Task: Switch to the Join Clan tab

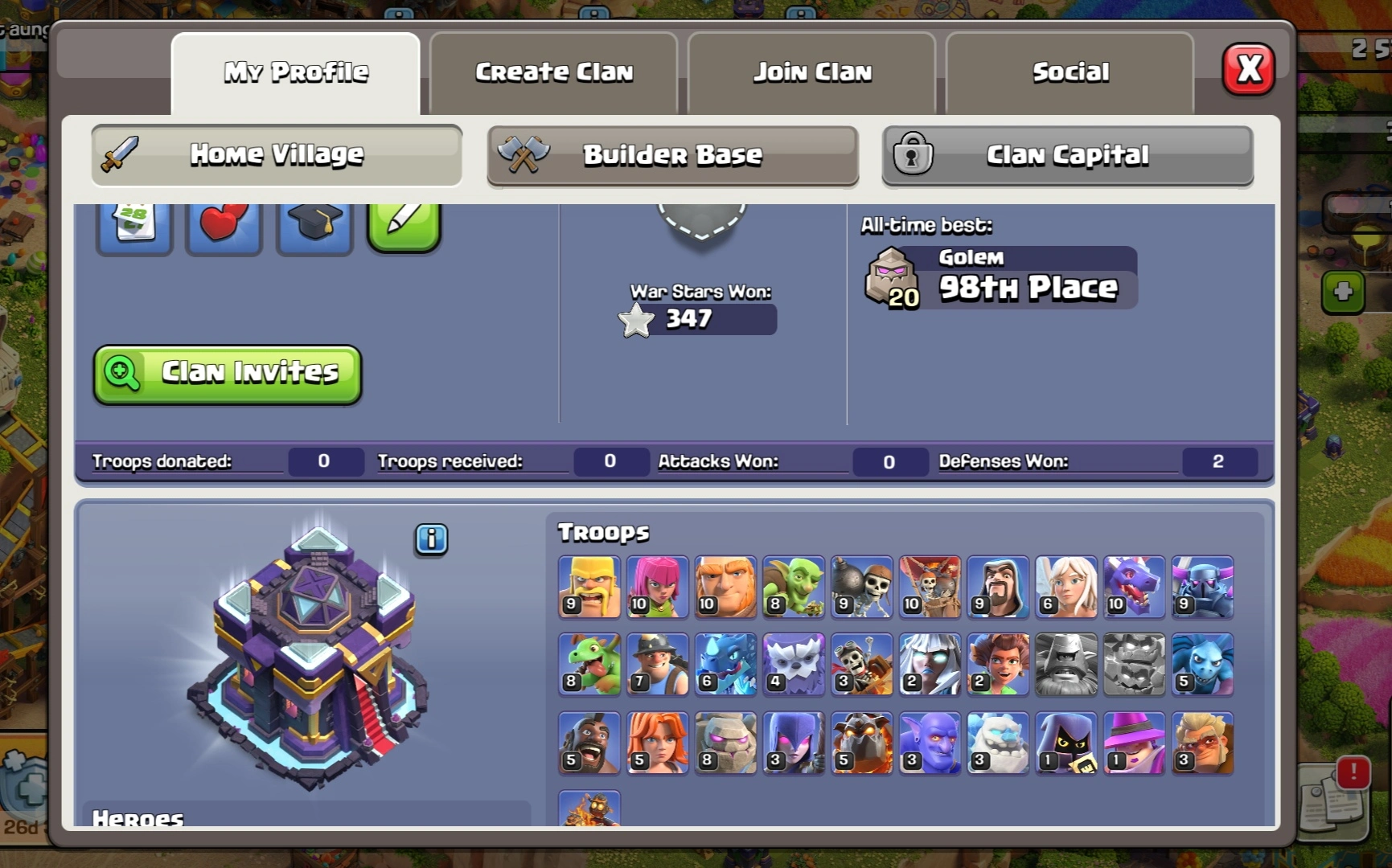Action: 812,73
